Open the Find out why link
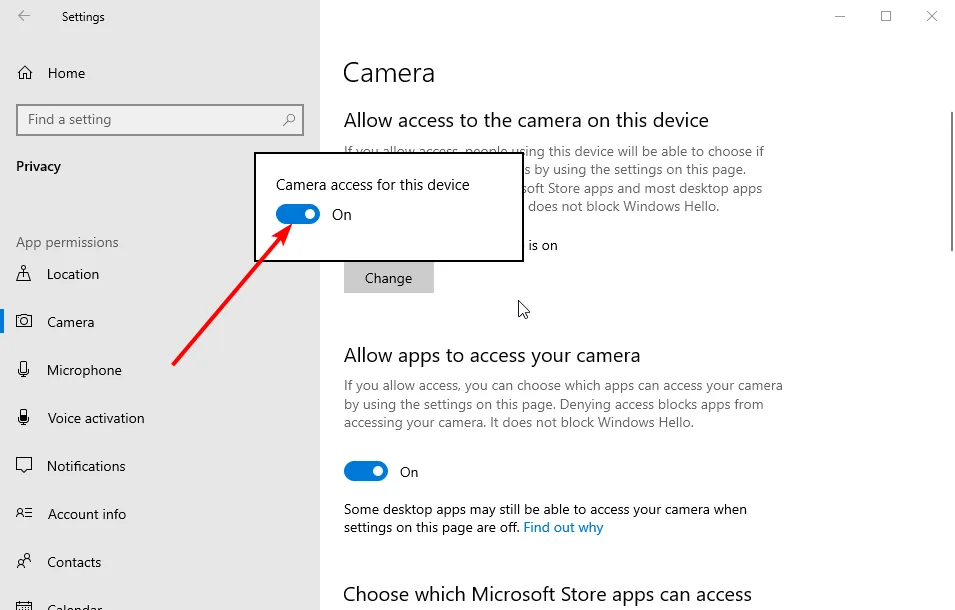 [x=563, y=527]
